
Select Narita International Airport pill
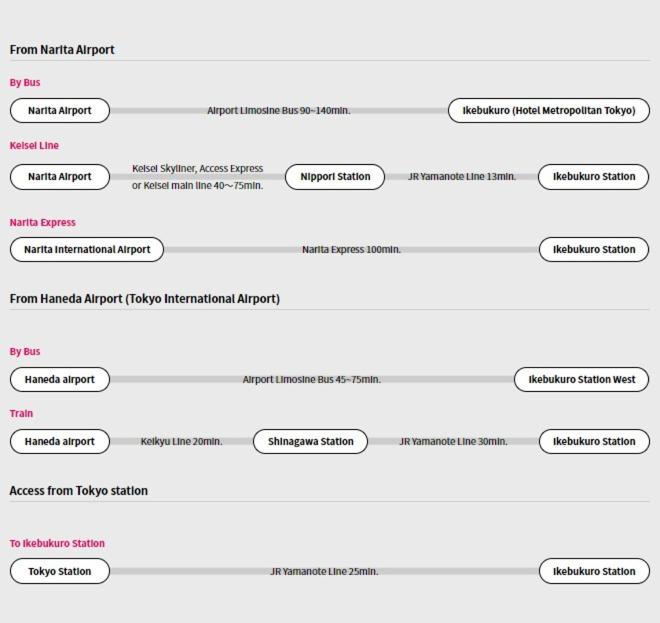pos(87,250)
